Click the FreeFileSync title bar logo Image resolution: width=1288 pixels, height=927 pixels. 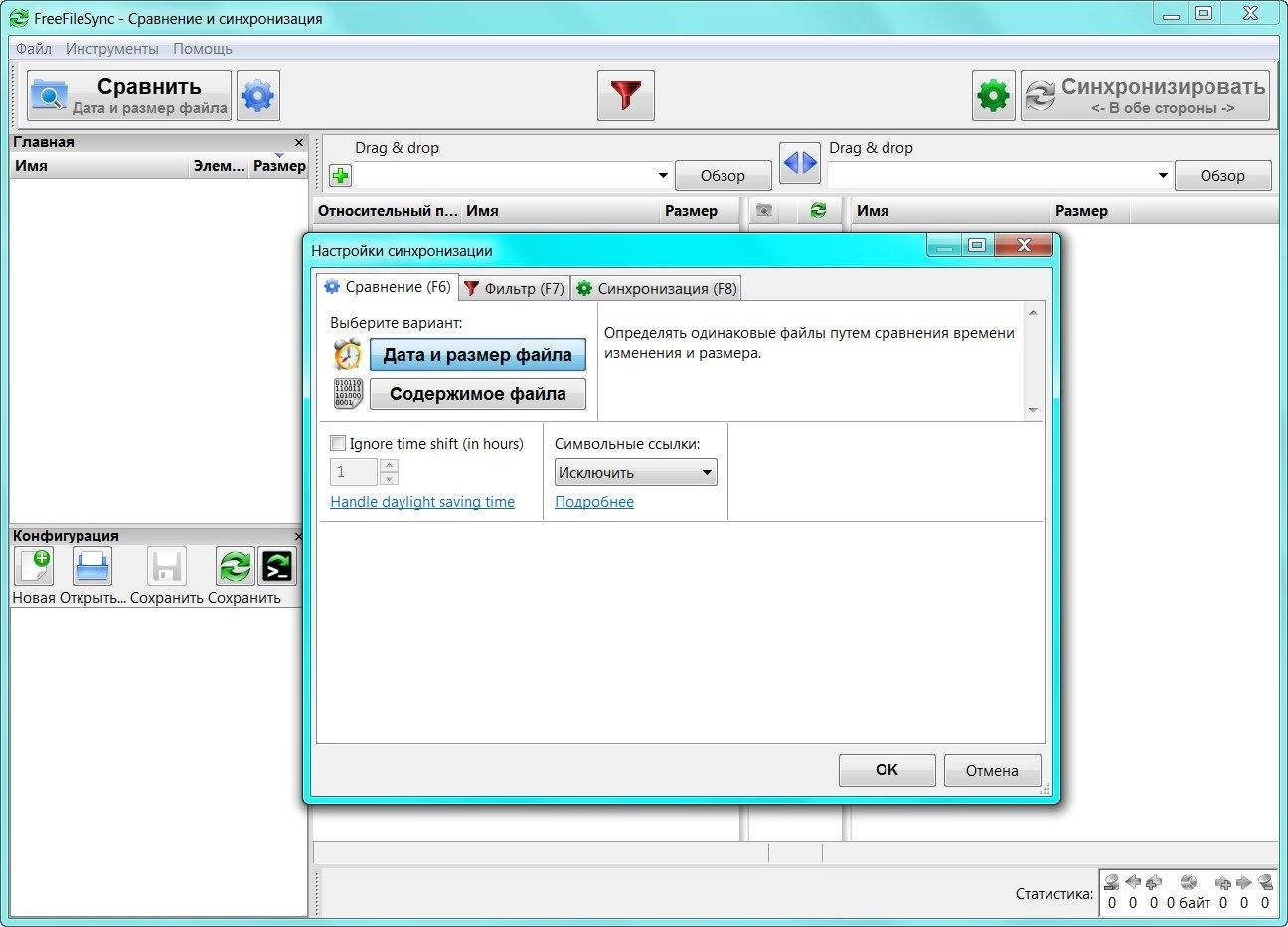(19, 18)
